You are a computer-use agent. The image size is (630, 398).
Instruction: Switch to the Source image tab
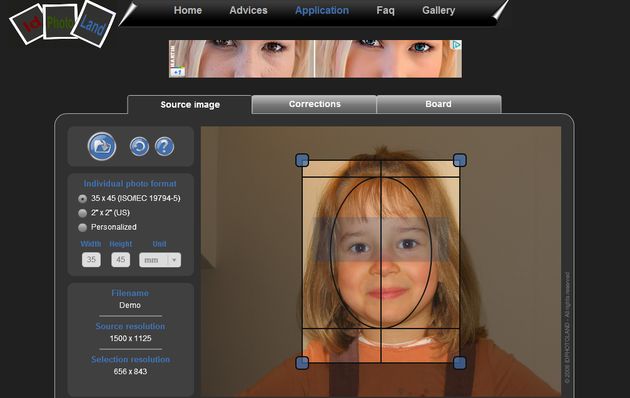tap(190, 105)
